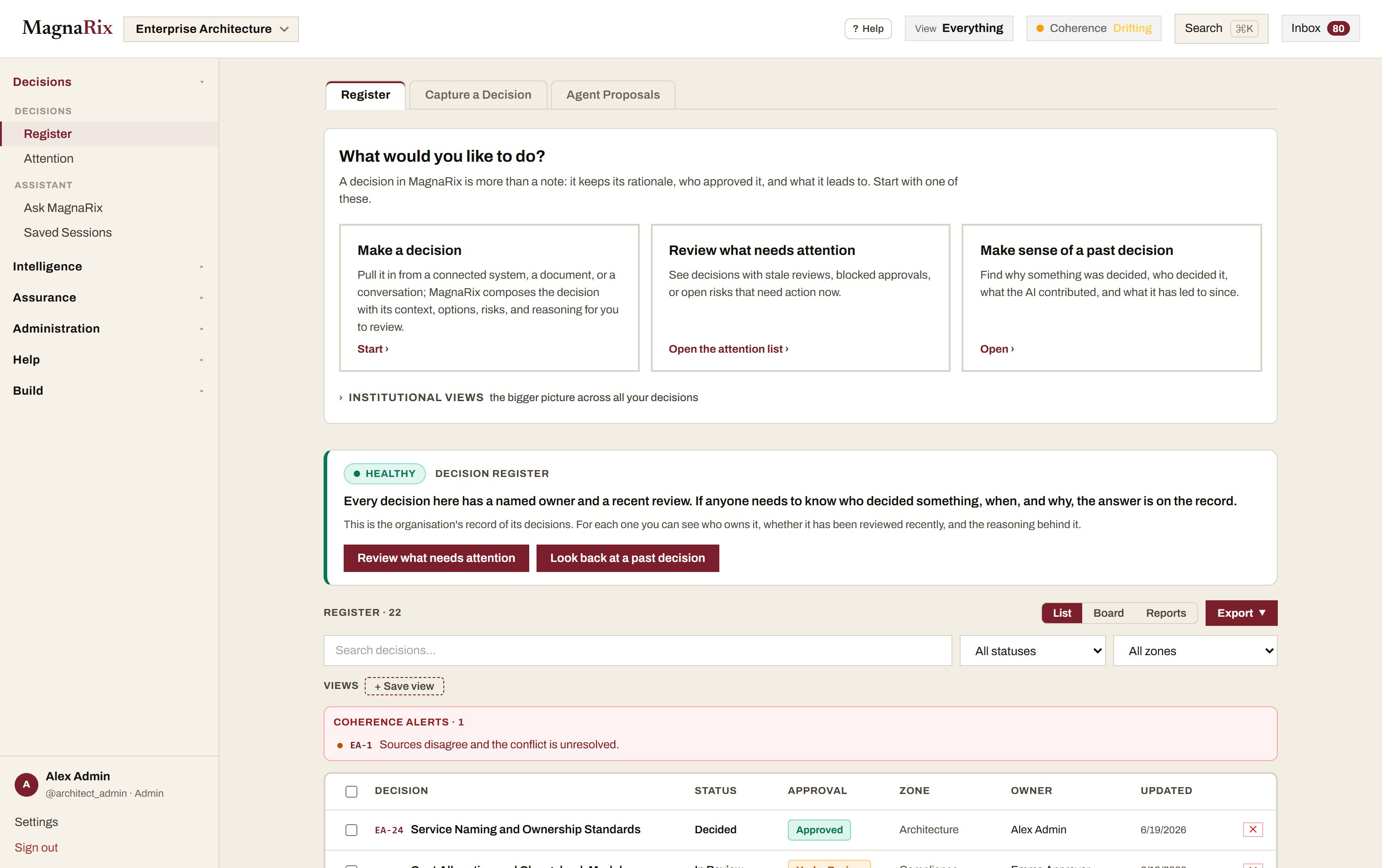The width and height of the screenshot is (1382, 868).
Task: Open Register in the sidebar
Action: (x=109, y=134)
